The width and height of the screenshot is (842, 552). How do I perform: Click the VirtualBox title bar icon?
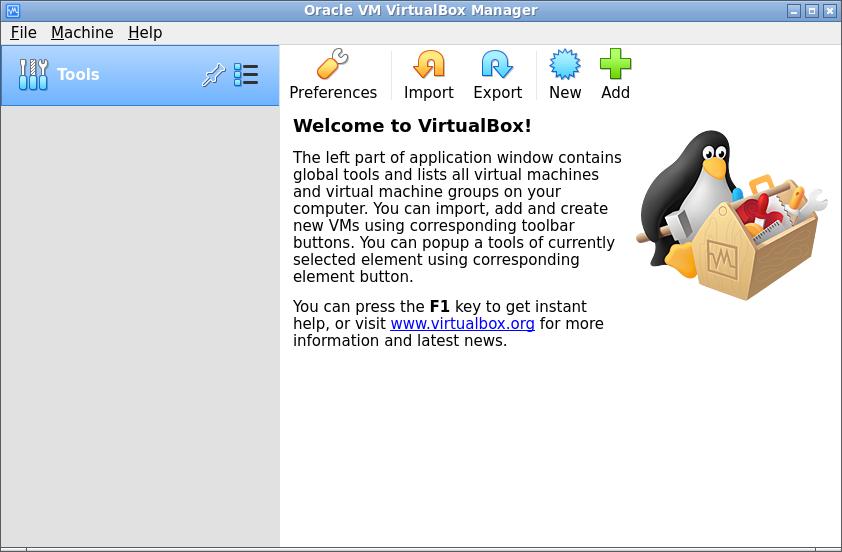(13, 10)
